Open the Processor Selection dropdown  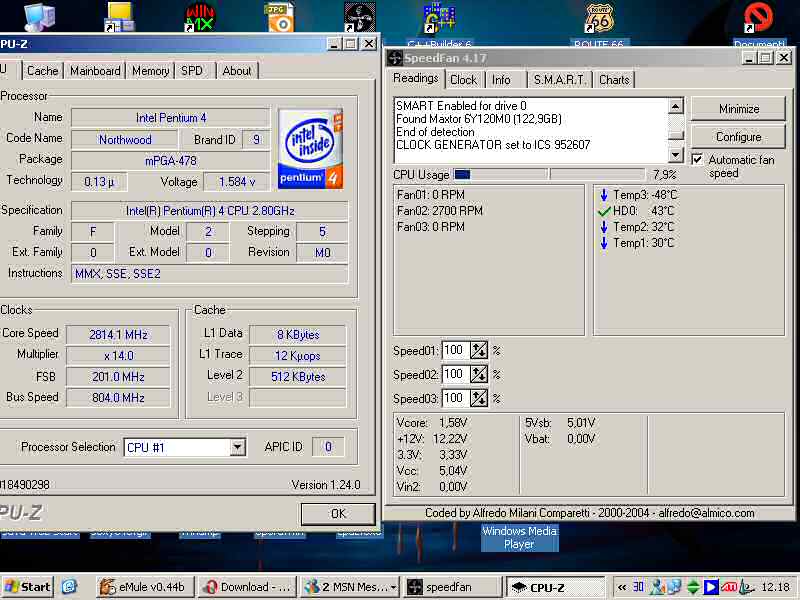[x=237, y=447]
